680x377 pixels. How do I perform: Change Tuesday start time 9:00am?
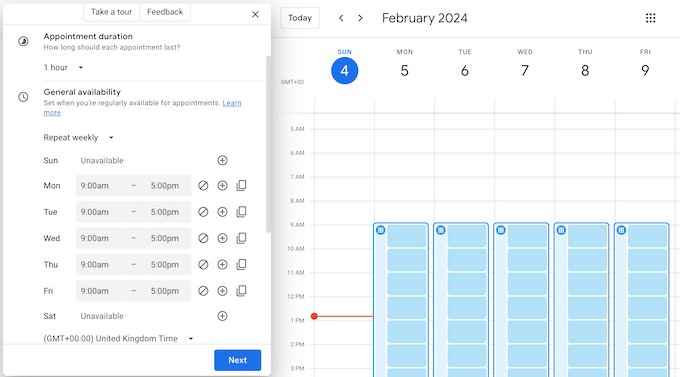tap(98, 212)
